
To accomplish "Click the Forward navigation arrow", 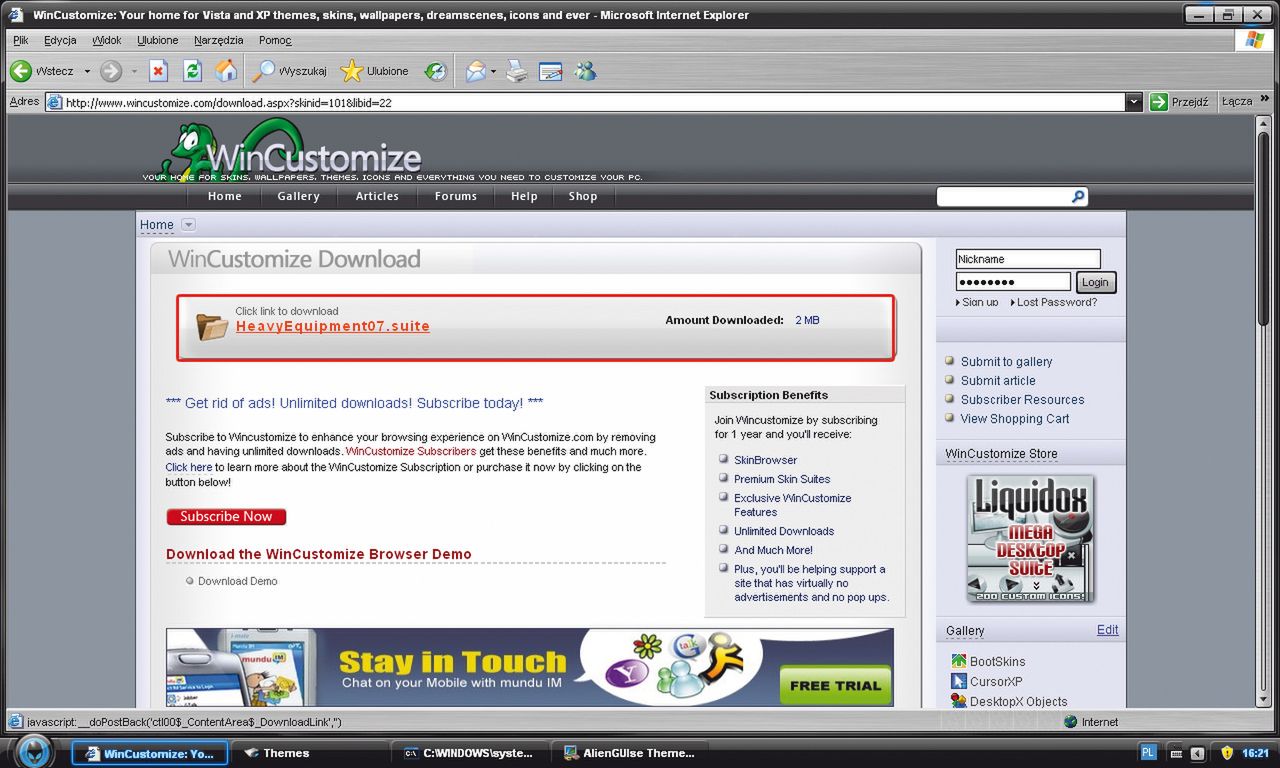I will pyautogui.click(x=111, y=71).
